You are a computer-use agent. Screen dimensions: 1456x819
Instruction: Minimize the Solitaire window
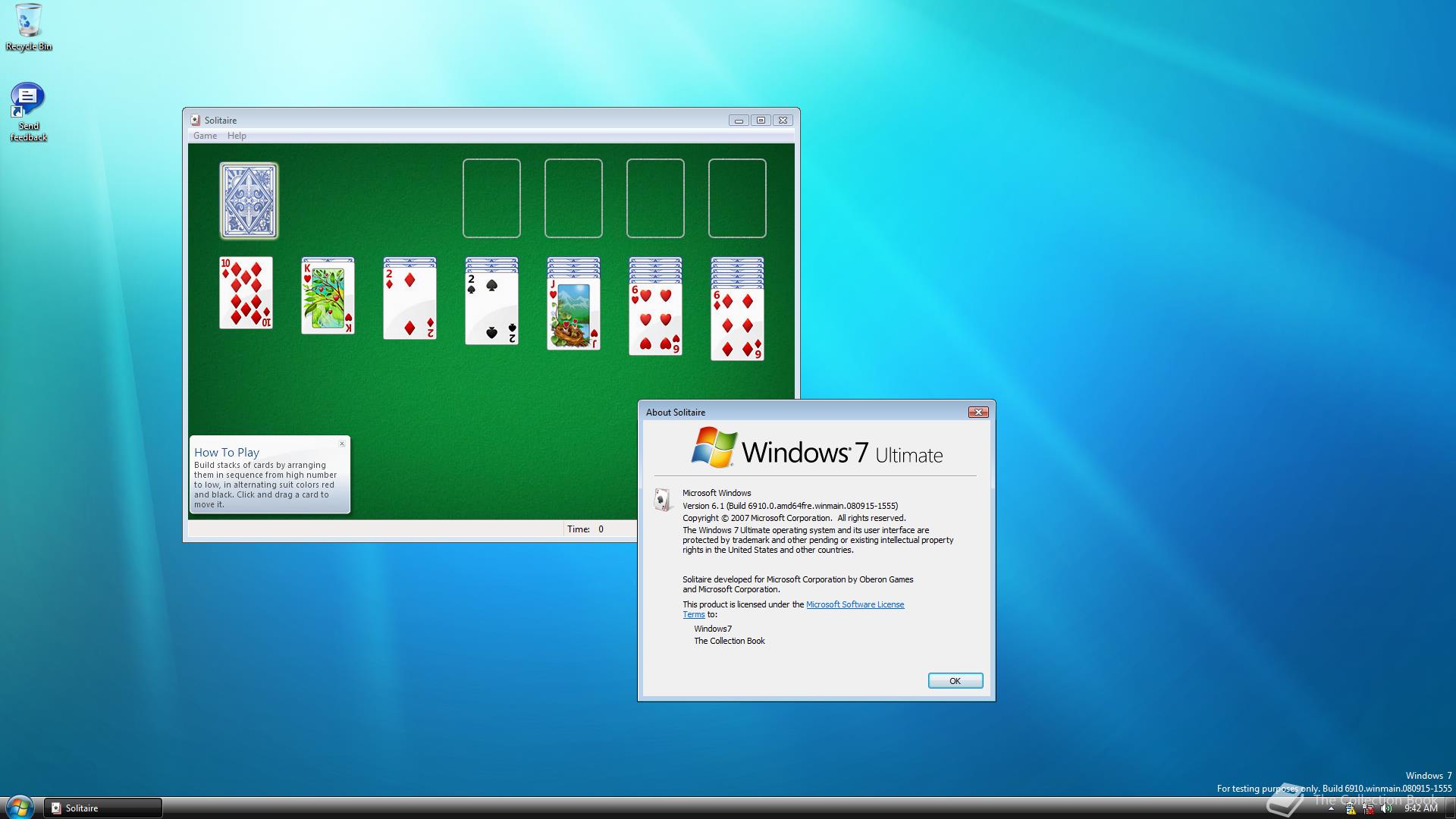pos(739,121)
